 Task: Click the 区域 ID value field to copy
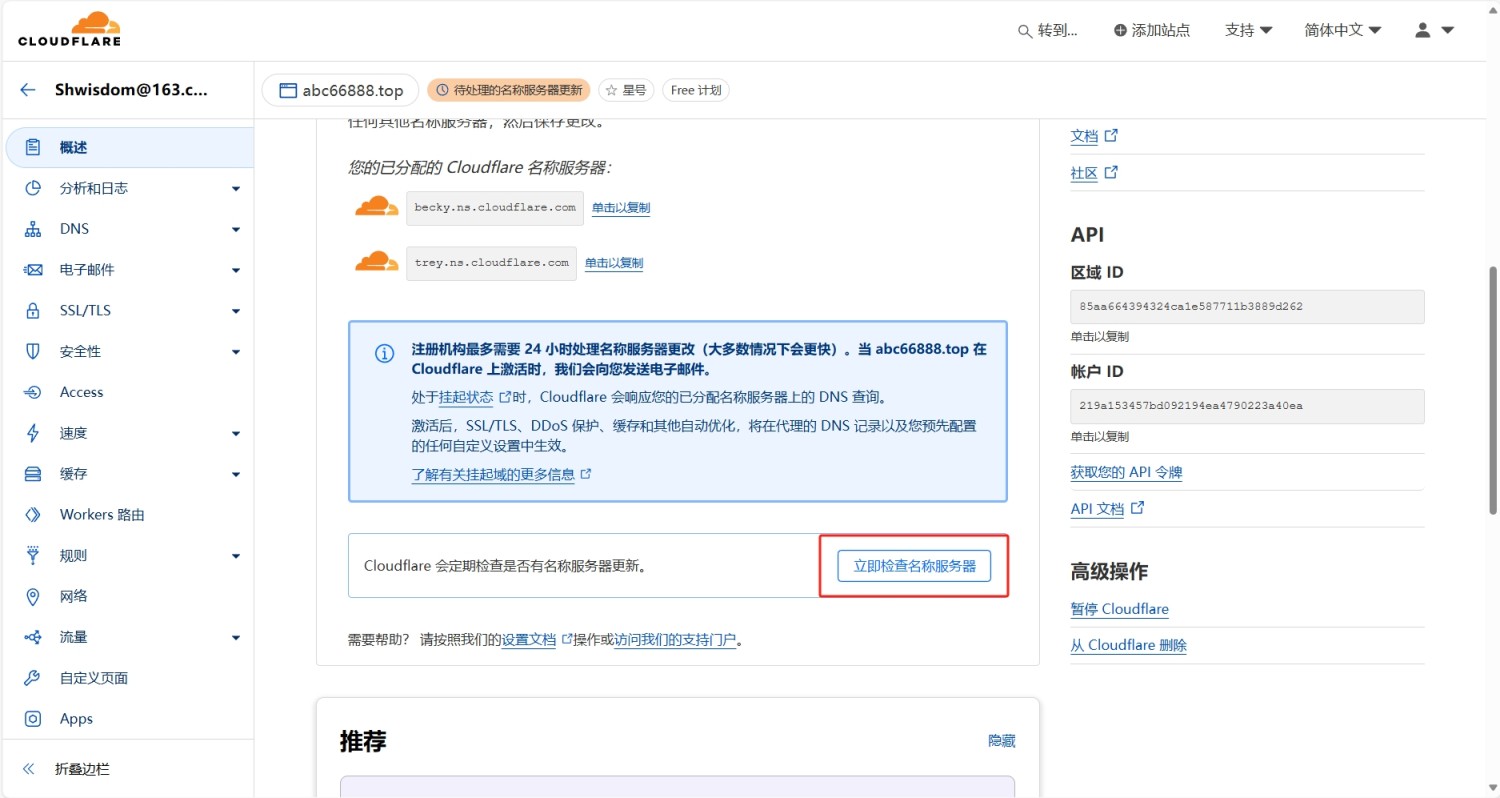1247,307
